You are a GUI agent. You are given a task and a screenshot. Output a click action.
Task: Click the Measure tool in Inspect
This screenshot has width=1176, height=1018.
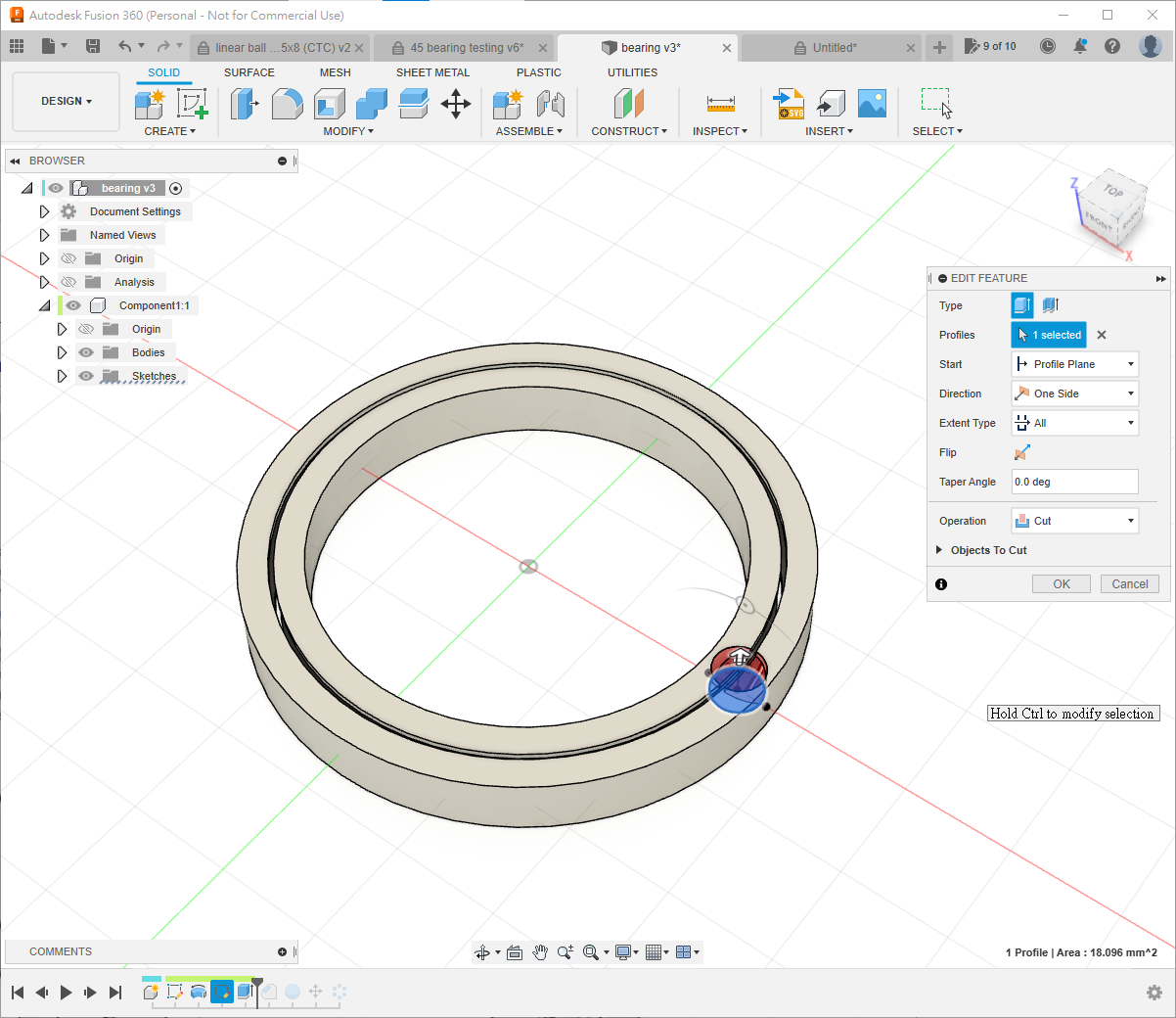click(720, 104)
